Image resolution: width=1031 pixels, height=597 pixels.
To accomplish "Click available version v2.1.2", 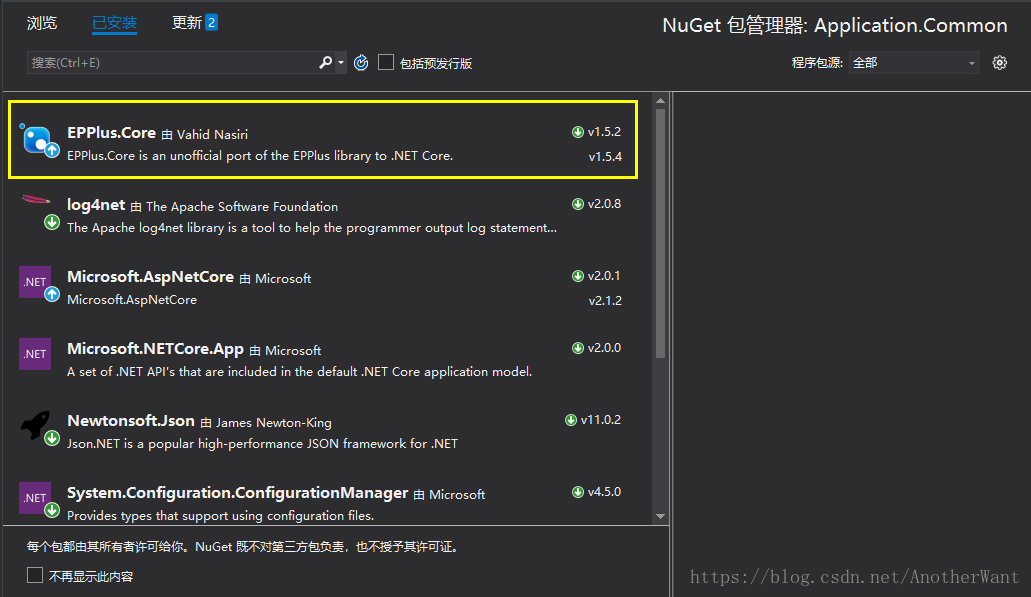I will click(605, 300).
